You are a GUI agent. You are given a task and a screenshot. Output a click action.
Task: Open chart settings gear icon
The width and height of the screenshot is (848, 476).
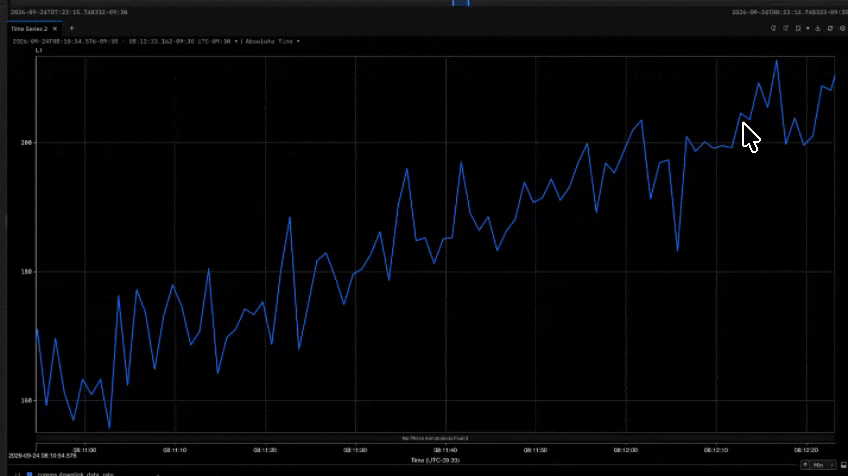[842, 28]
